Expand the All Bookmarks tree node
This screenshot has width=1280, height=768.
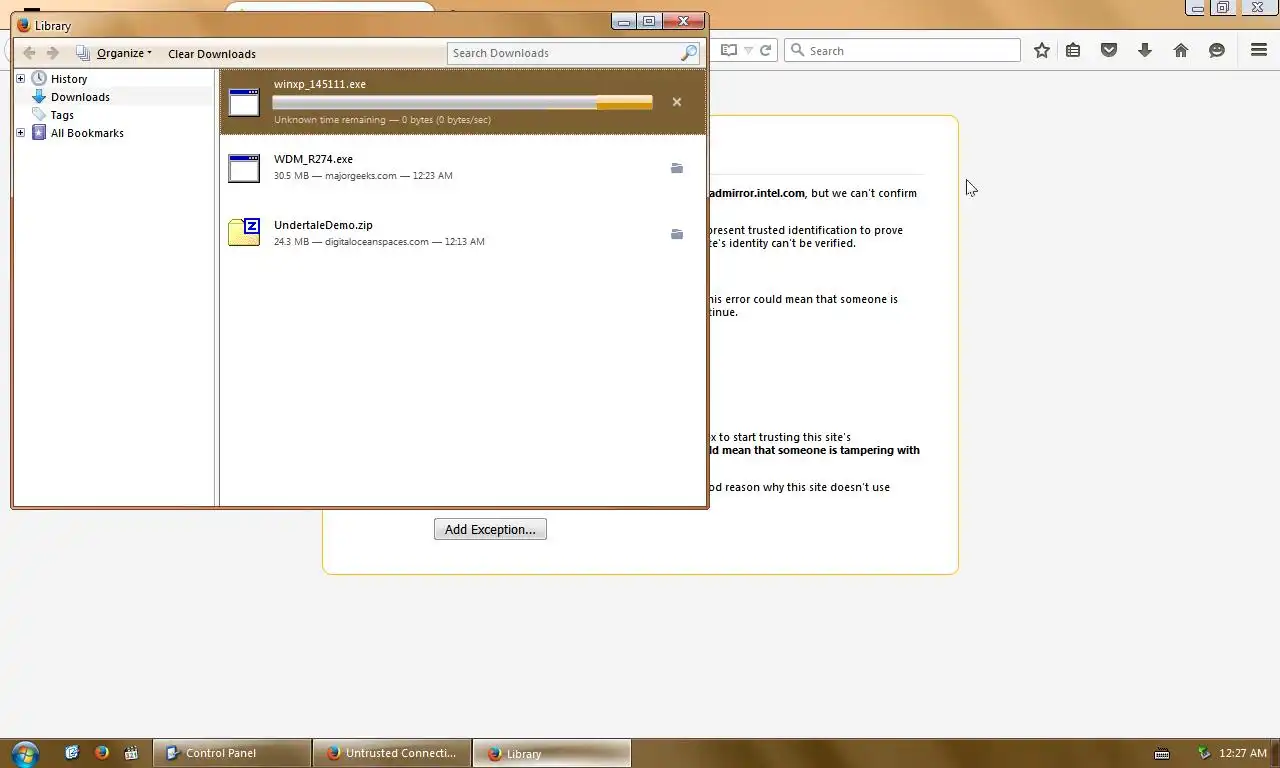click(x=20, y=132)
